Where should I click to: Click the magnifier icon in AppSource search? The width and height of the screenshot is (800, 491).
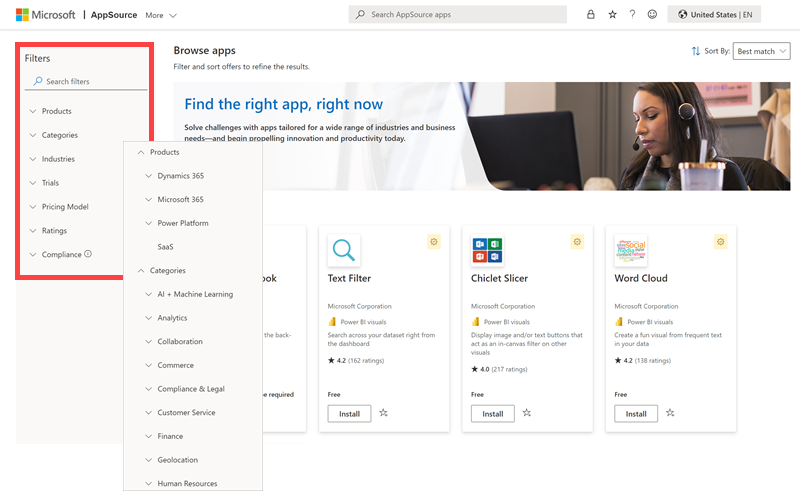click(360, 14)
